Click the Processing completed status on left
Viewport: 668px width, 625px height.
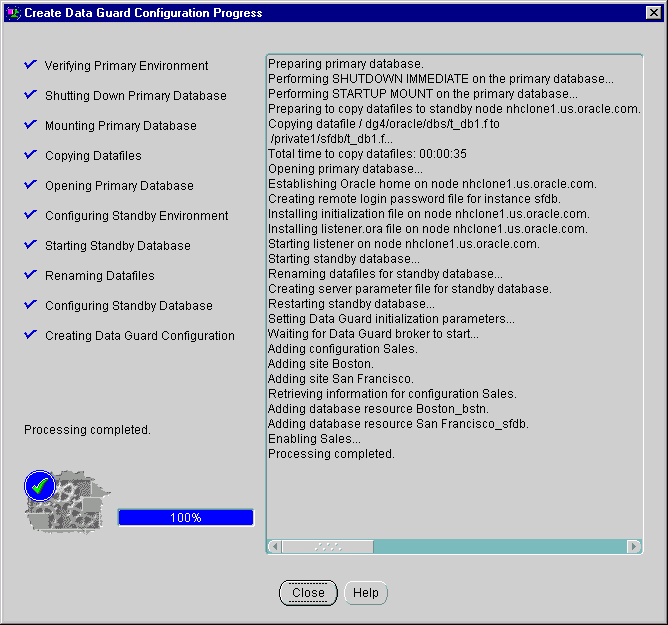(x=87, y=430)
